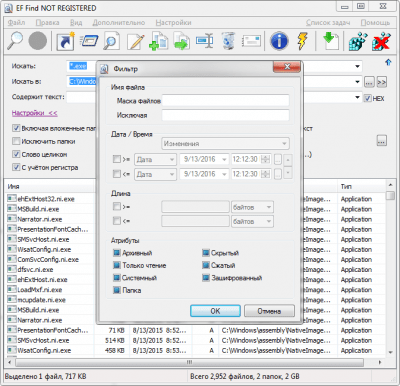Click the blue Info properties icon
Viewport: 400px width, 386px height.
(279, 41)
